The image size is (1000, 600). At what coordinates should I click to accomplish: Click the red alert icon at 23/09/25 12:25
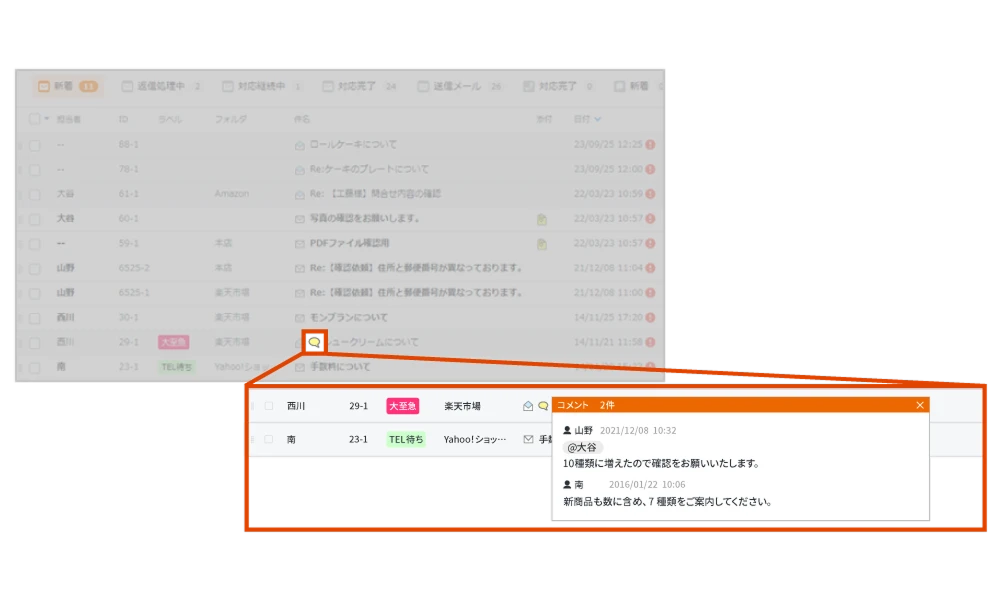pos(651,145)
